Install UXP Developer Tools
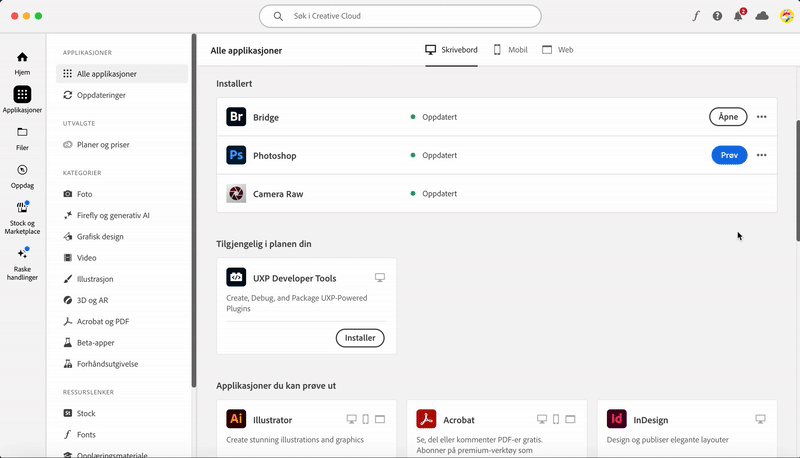Viewport: 800px width, 458px height. tap(360, 338)
